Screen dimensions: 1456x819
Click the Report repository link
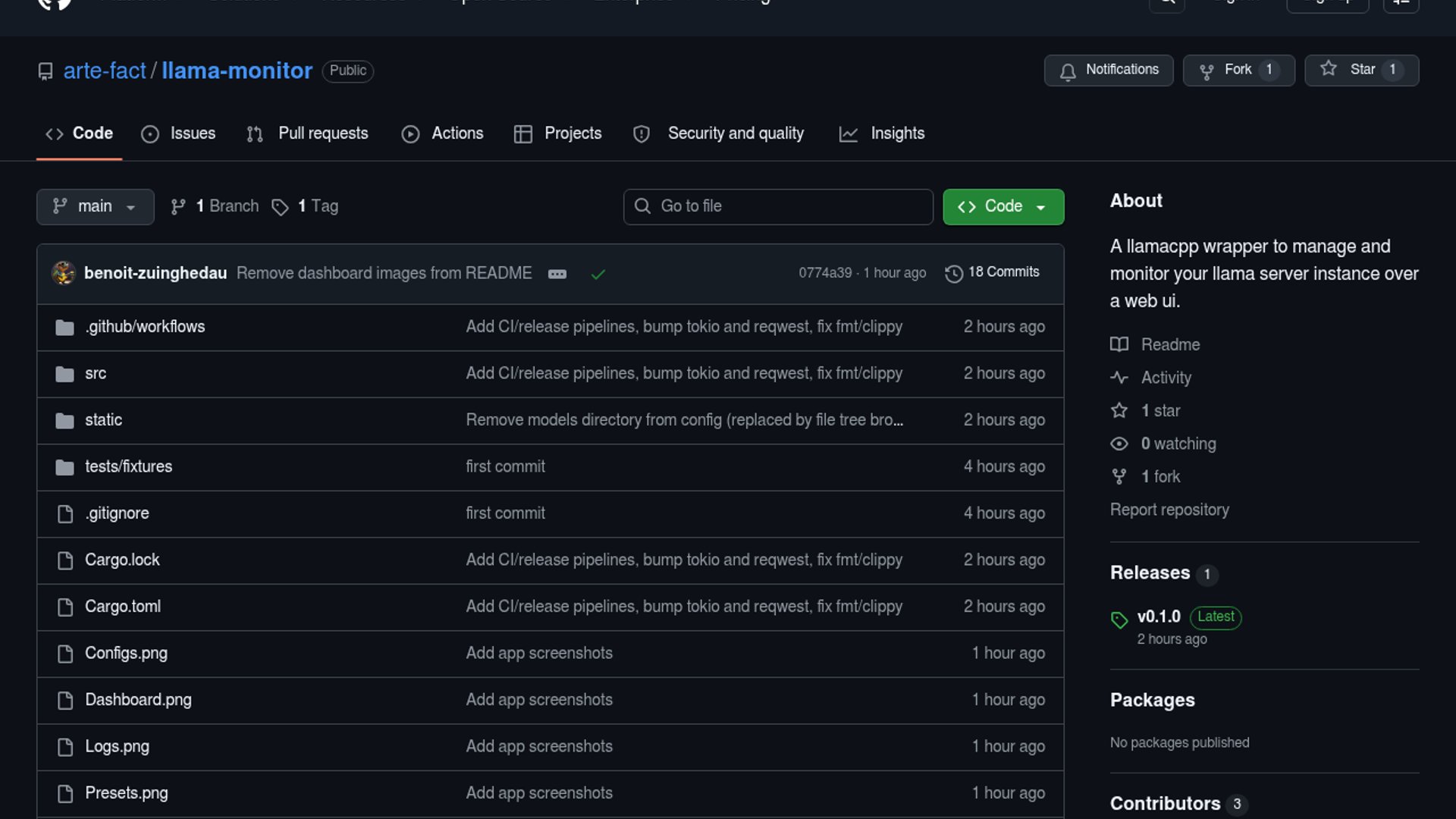1169,510
